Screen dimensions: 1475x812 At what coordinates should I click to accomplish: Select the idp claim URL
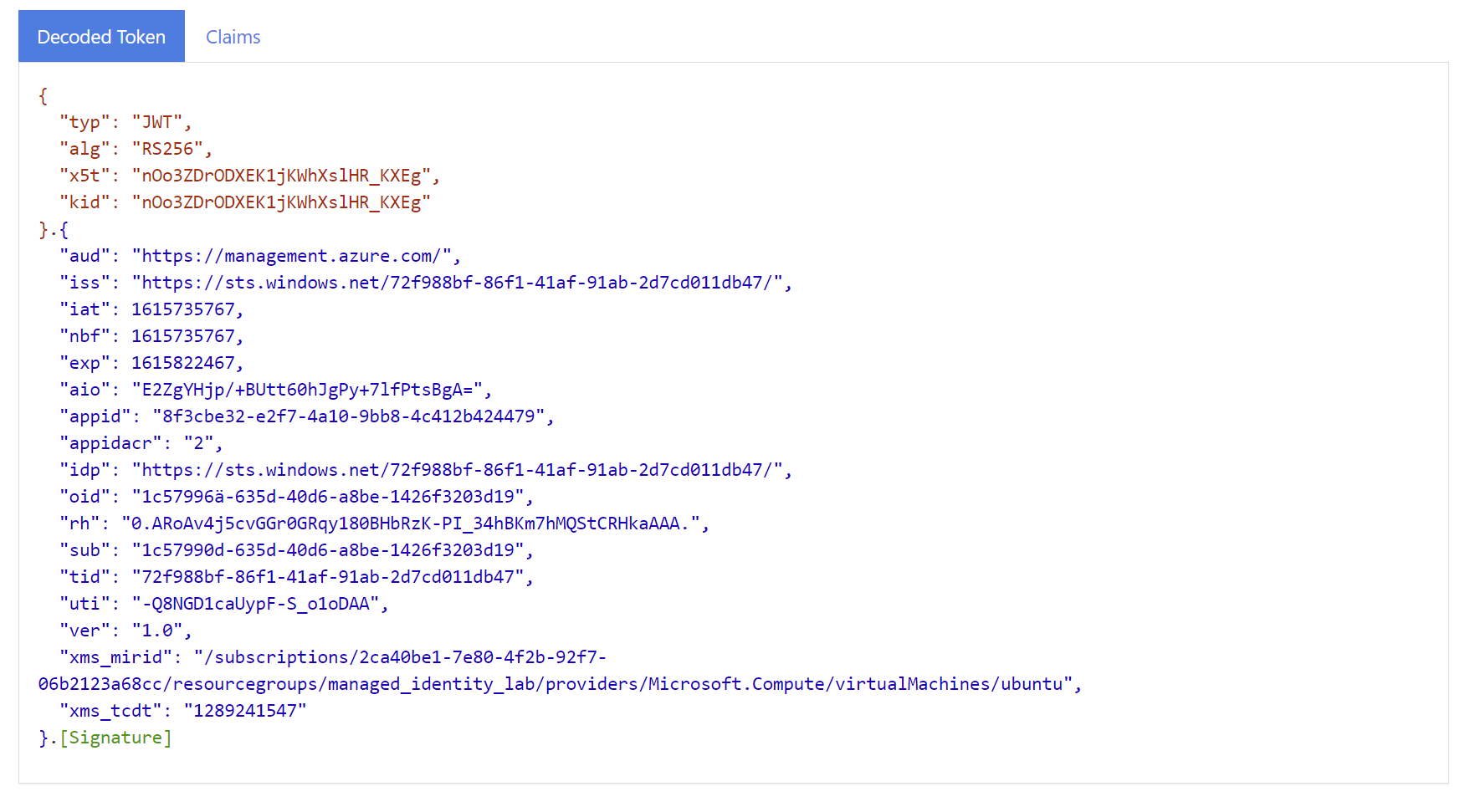click(460, 469)
